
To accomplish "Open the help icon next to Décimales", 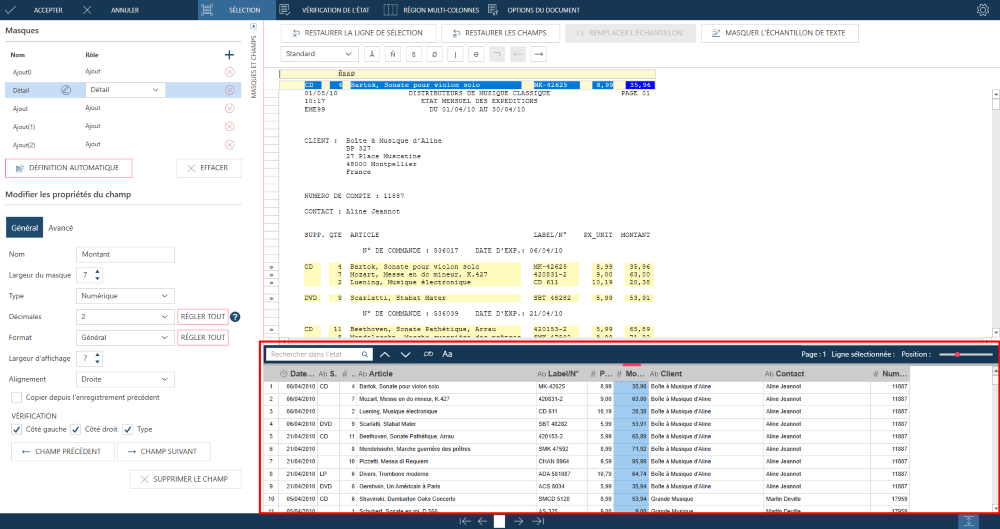I will [x=235, y=317].
